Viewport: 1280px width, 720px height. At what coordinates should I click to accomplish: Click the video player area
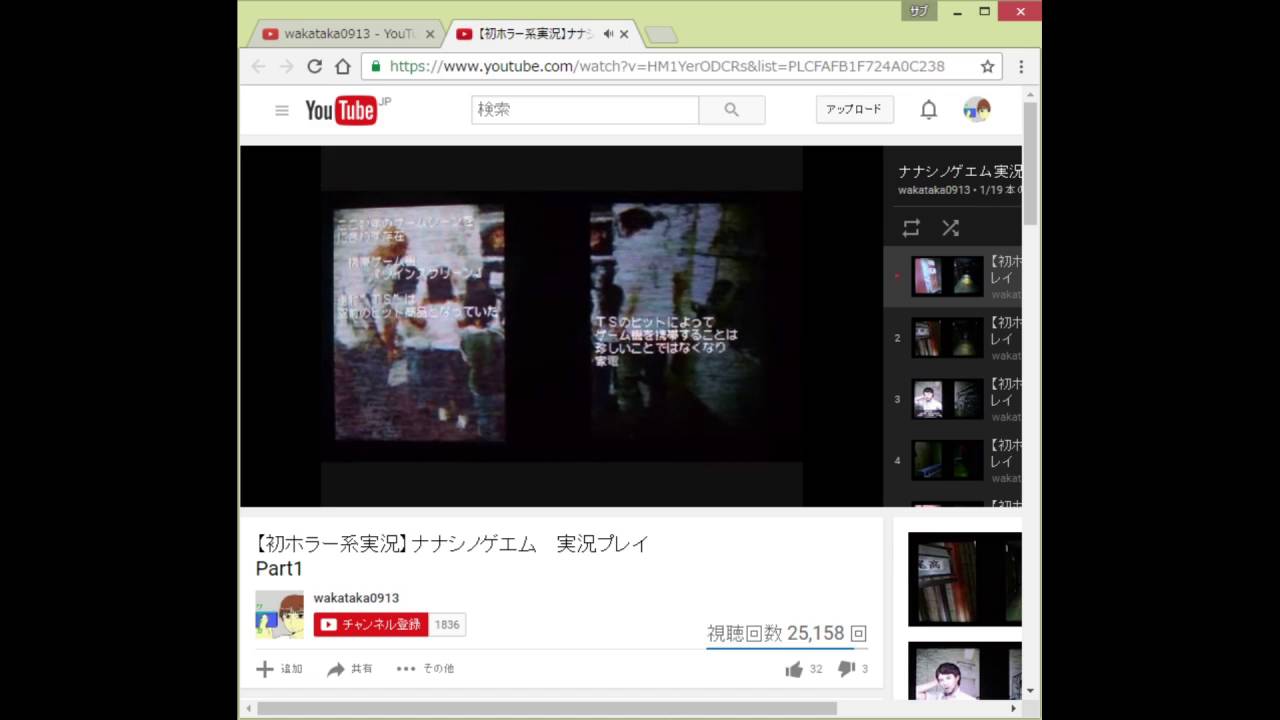click(x=561, y=326)
